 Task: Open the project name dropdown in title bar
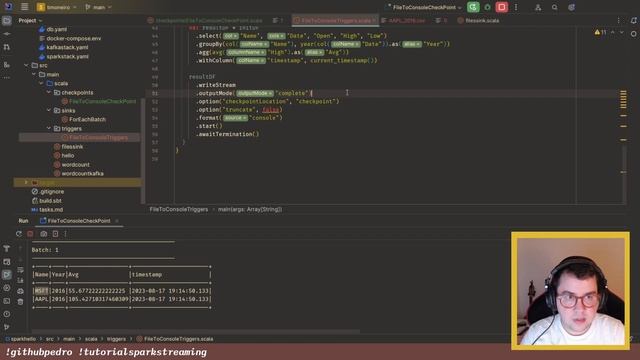pyautogui.click(x=57, y=7)
